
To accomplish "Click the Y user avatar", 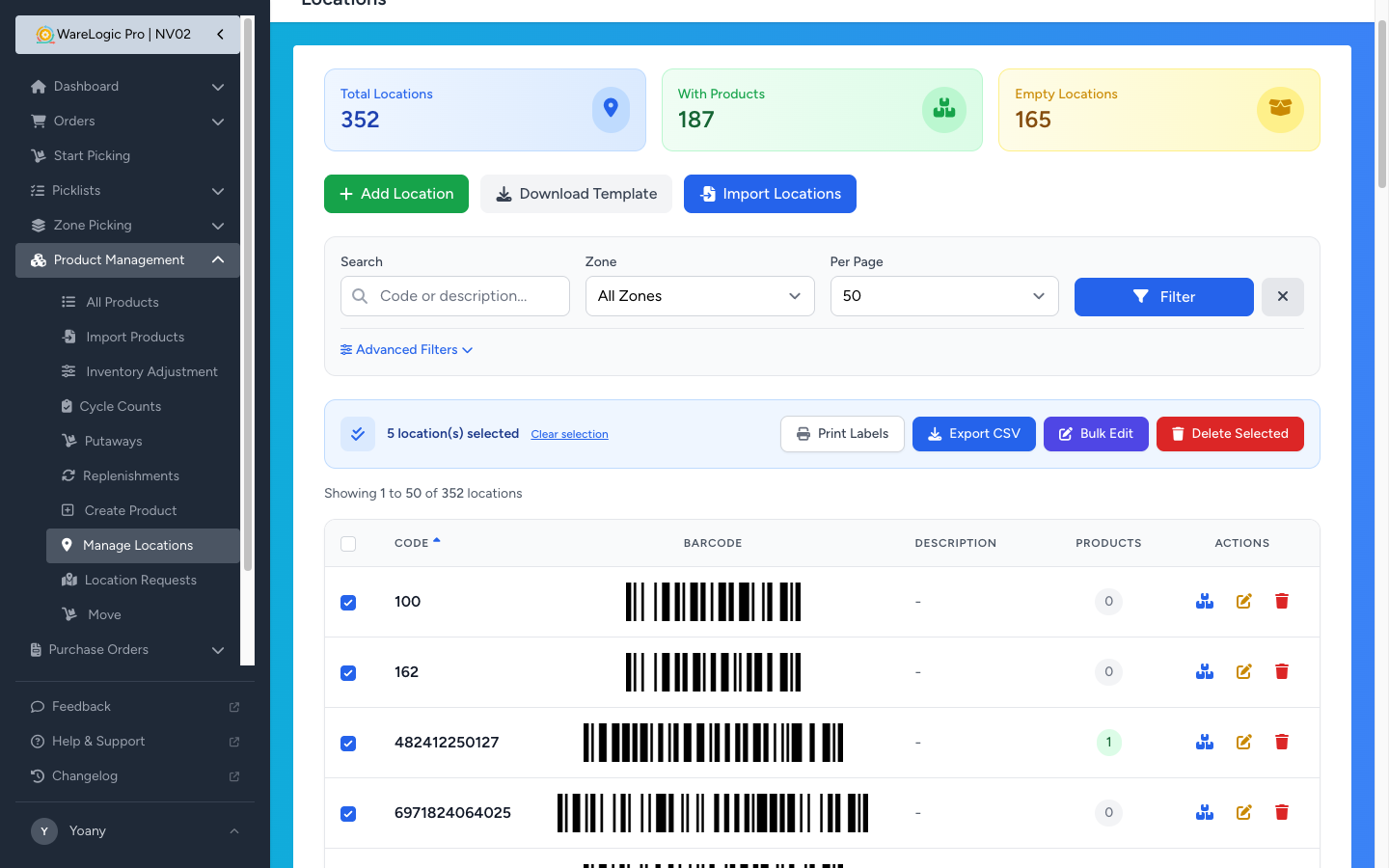I will pos(44,831).
